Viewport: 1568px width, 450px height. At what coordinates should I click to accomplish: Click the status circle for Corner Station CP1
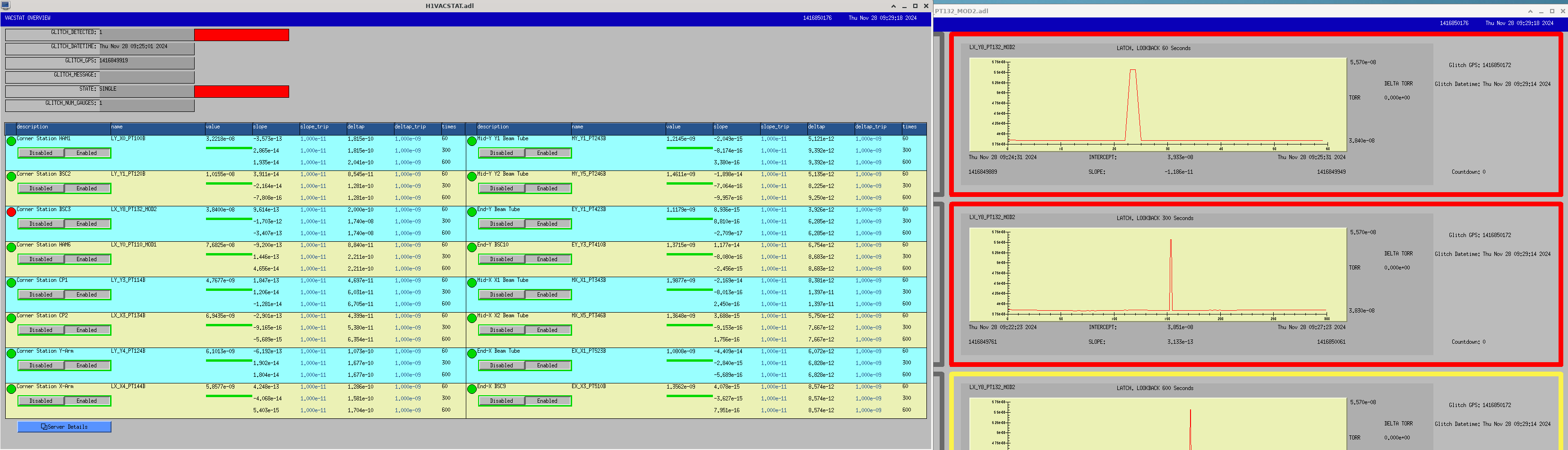click(11, 283)
